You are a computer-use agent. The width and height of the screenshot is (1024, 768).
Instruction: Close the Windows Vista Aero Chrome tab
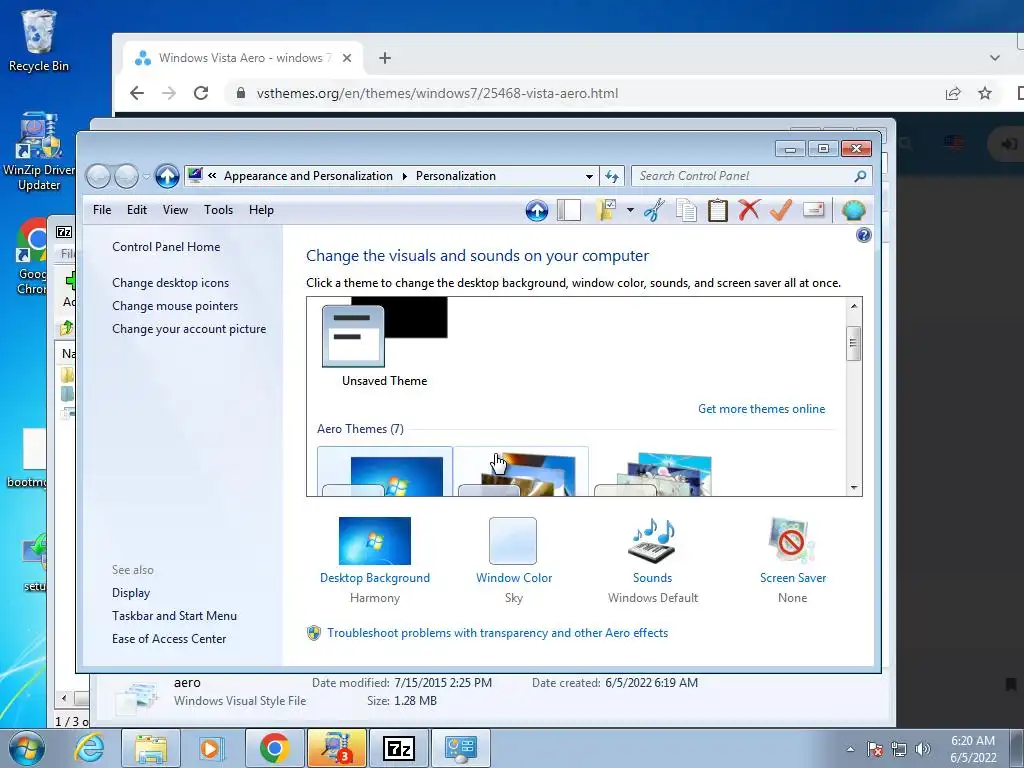(x=347, y=58)
